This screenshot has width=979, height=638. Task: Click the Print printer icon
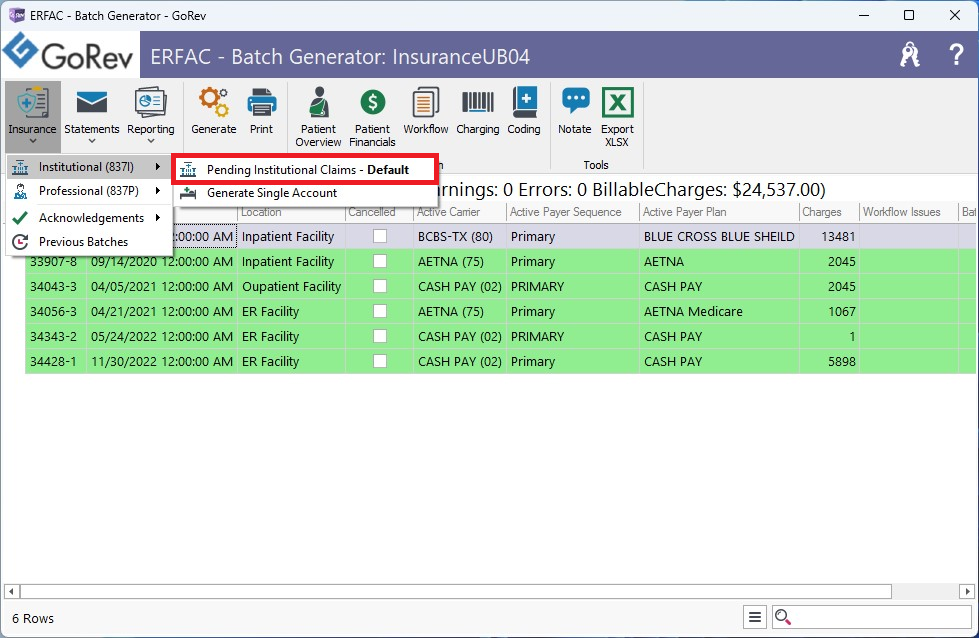pyautogui.click(x=262, y=102)
